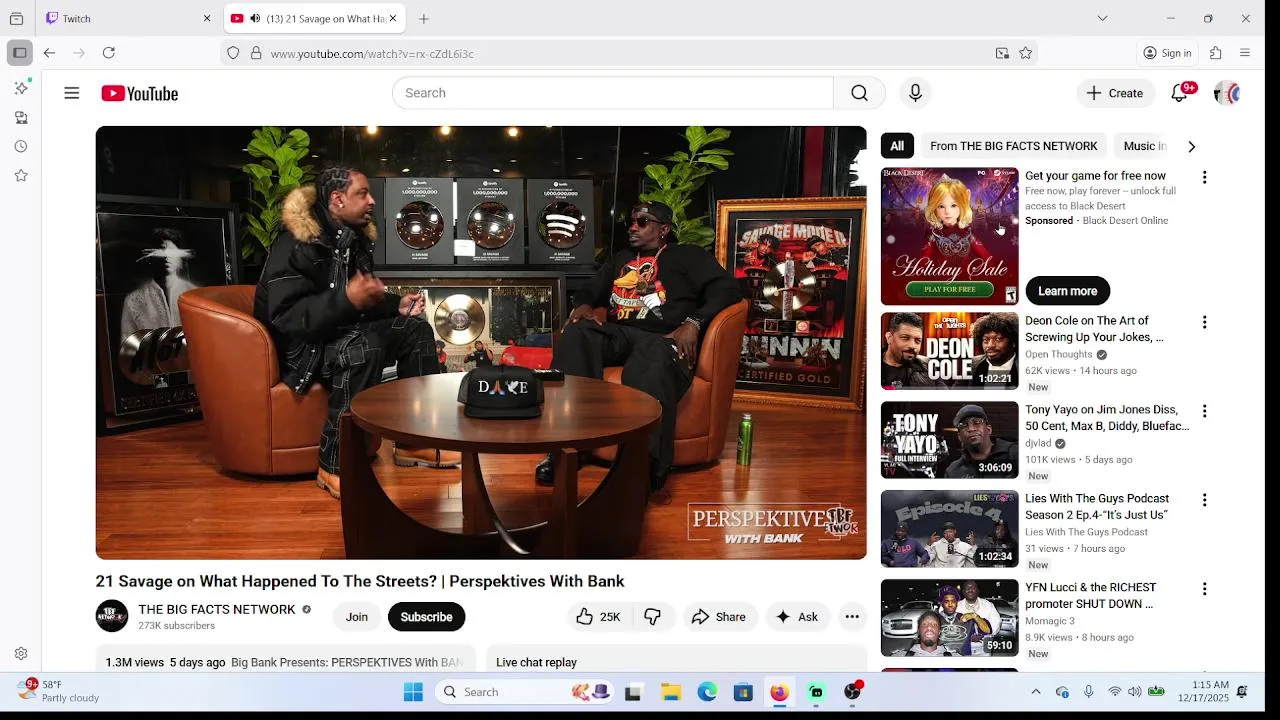Open Deon Cole video thumbnail

(949, 351)
